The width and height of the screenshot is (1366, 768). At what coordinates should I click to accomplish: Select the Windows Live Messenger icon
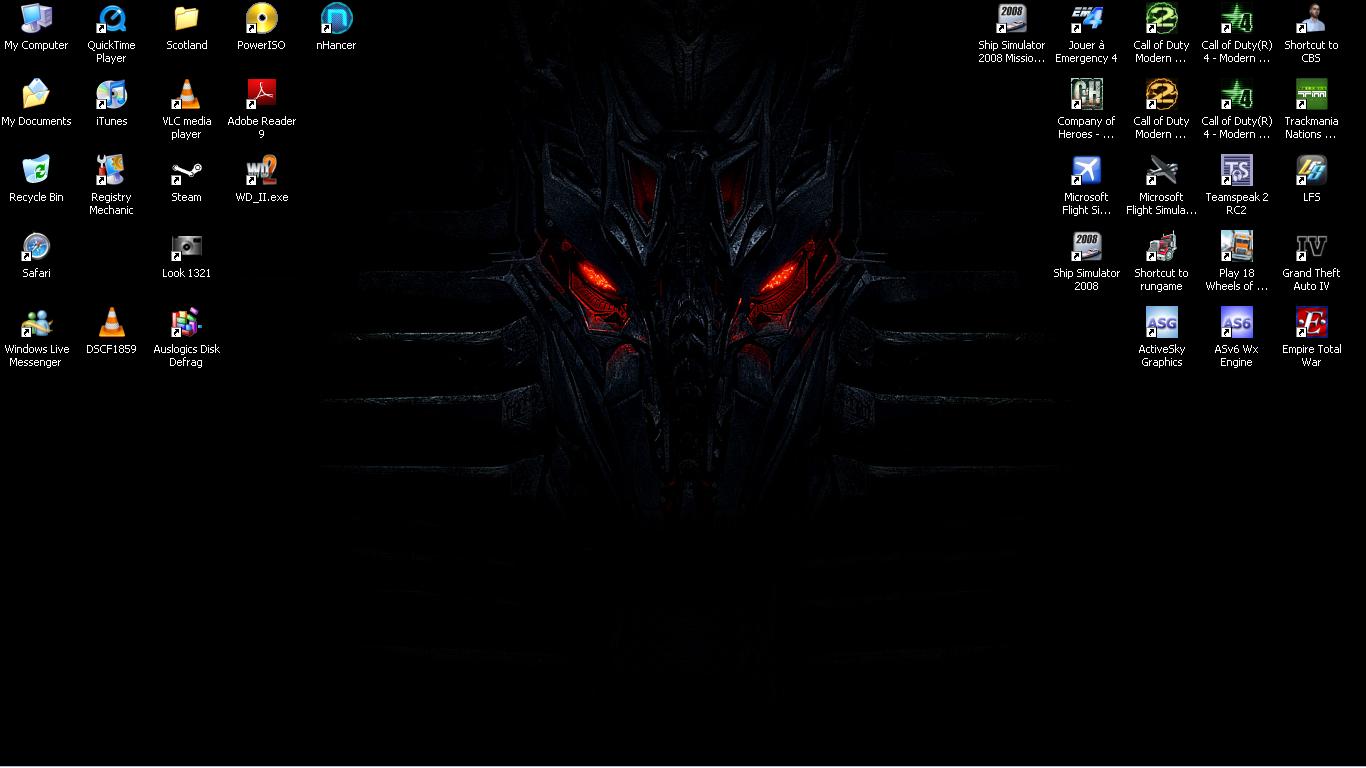tap(36, 323)
